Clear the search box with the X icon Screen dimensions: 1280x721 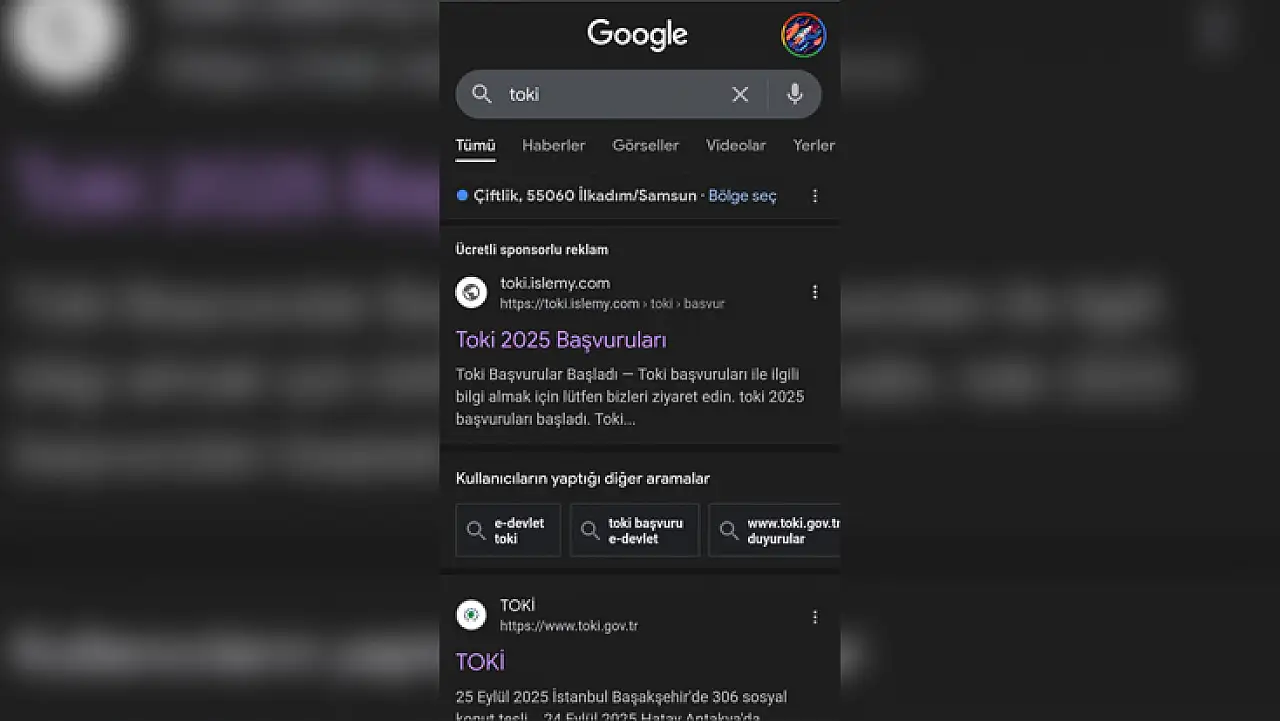coord(740,94)
